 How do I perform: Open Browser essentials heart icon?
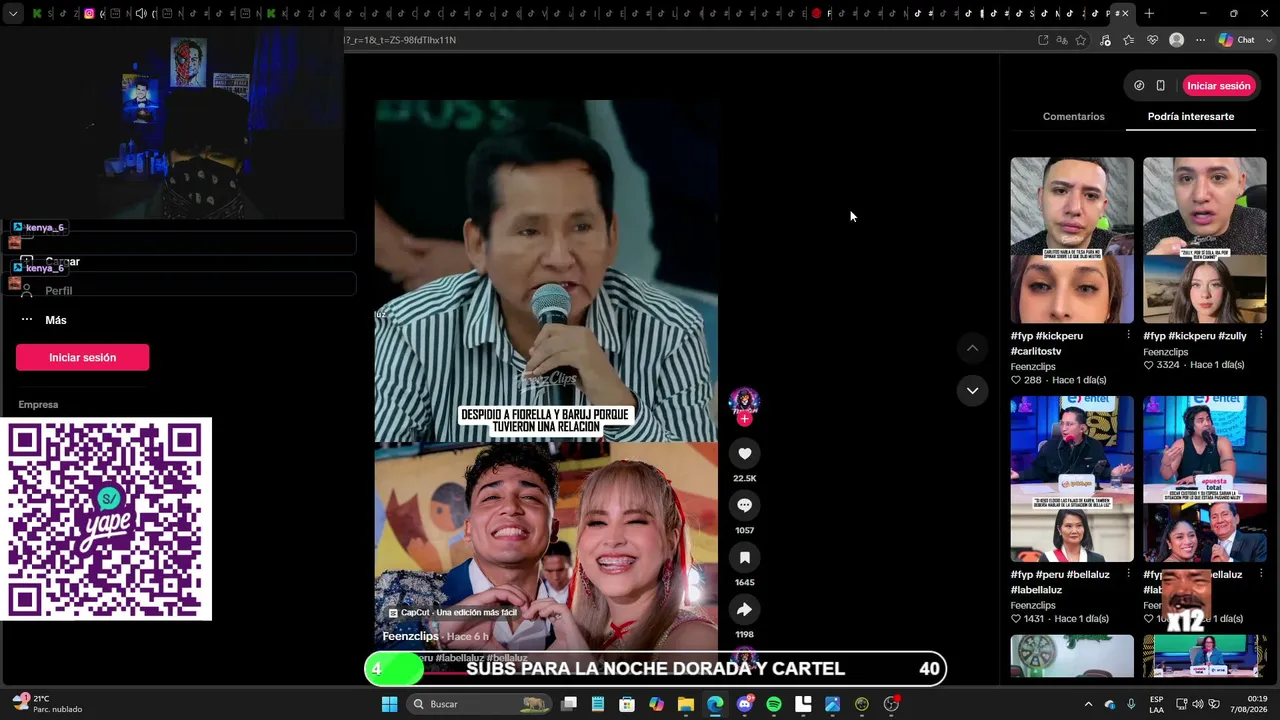pos(1153,40)
